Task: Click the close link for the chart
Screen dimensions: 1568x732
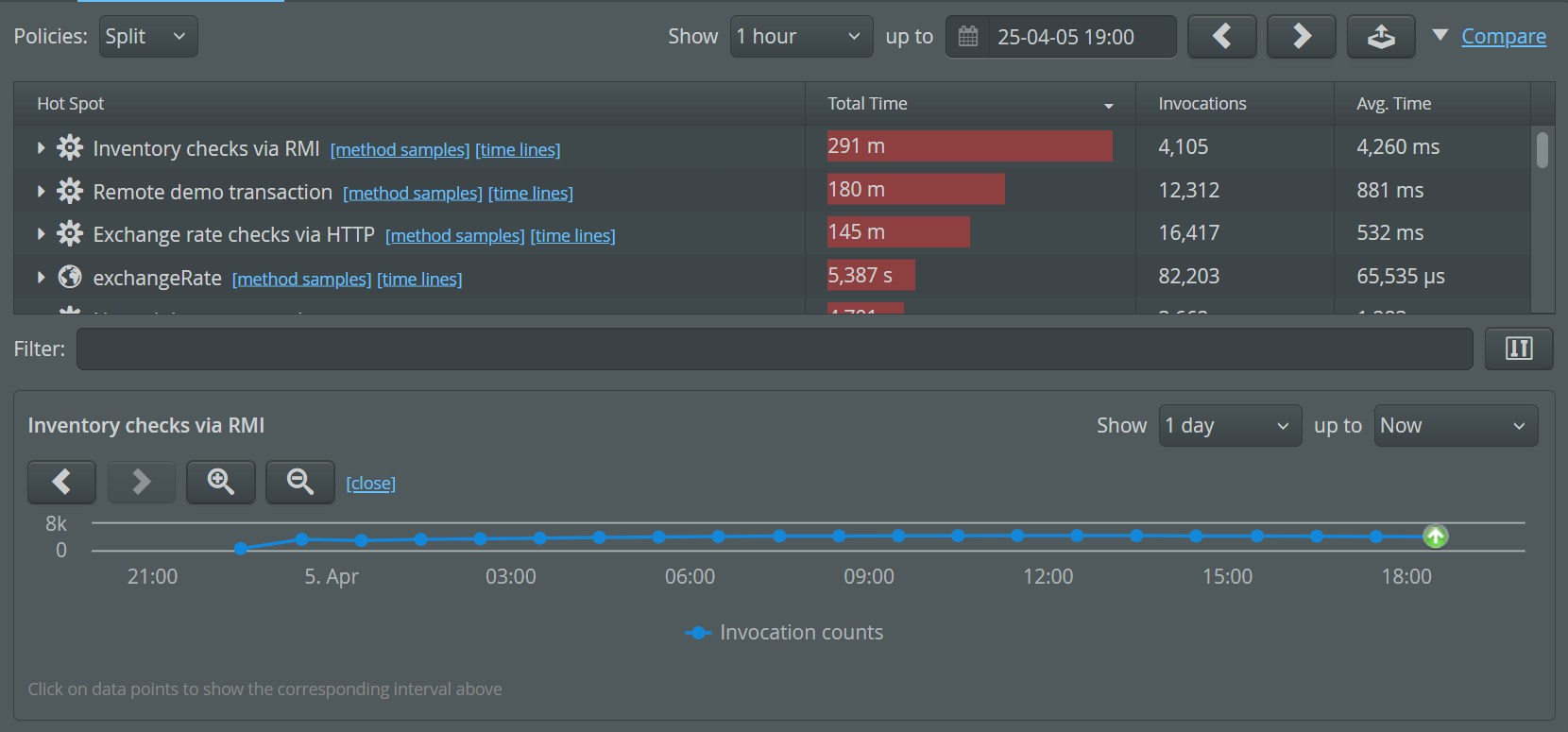Action: click(x=370, y=484)
